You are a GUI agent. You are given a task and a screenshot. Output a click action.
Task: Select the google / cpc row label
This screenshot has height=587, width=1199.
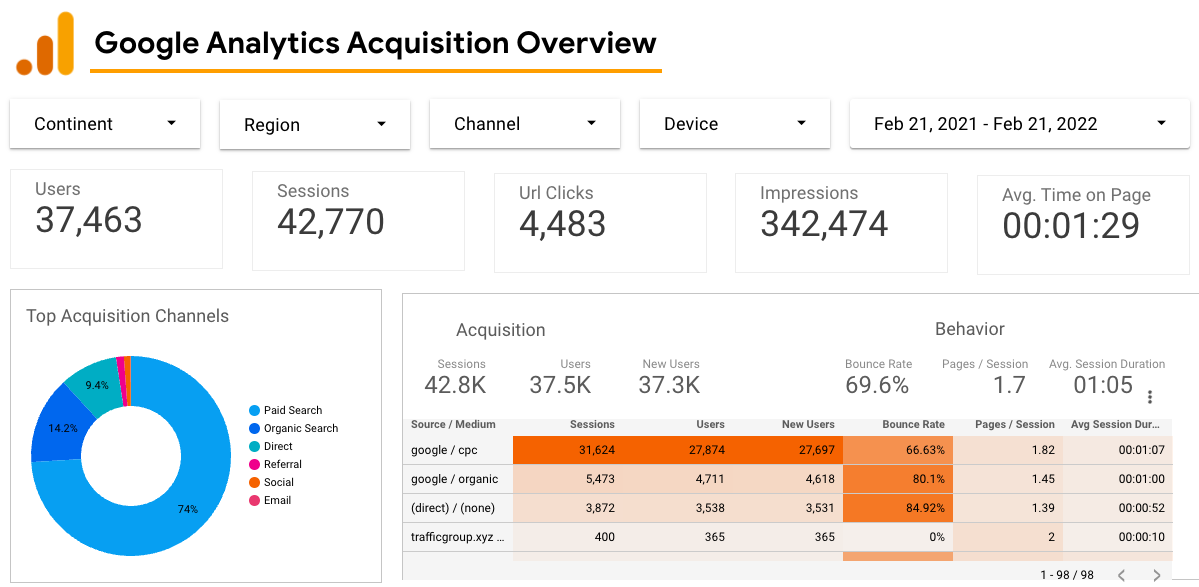(x=444, y=450)
